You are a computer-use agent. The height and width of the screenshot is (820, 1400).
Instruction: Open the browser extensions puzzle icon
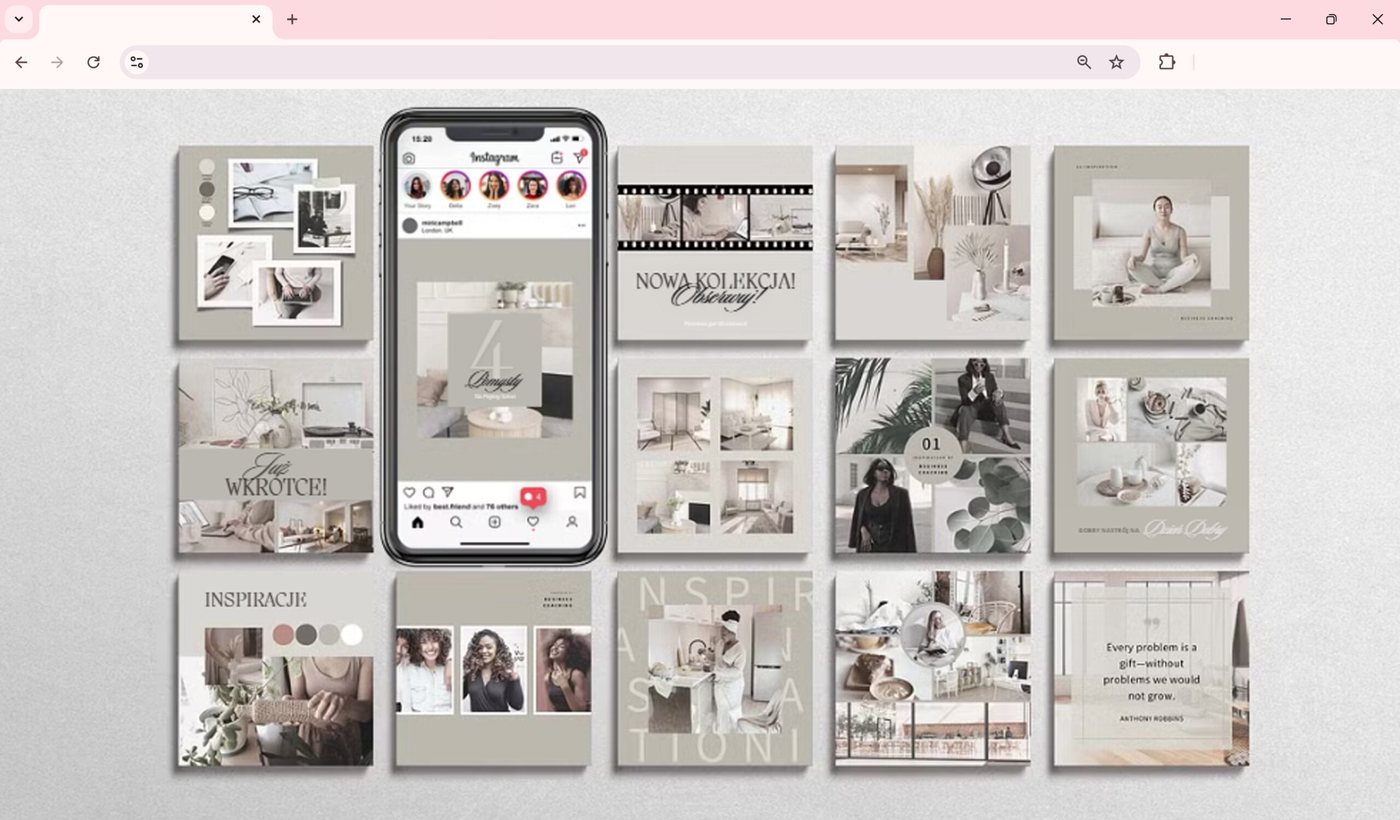coord(1167,62)
